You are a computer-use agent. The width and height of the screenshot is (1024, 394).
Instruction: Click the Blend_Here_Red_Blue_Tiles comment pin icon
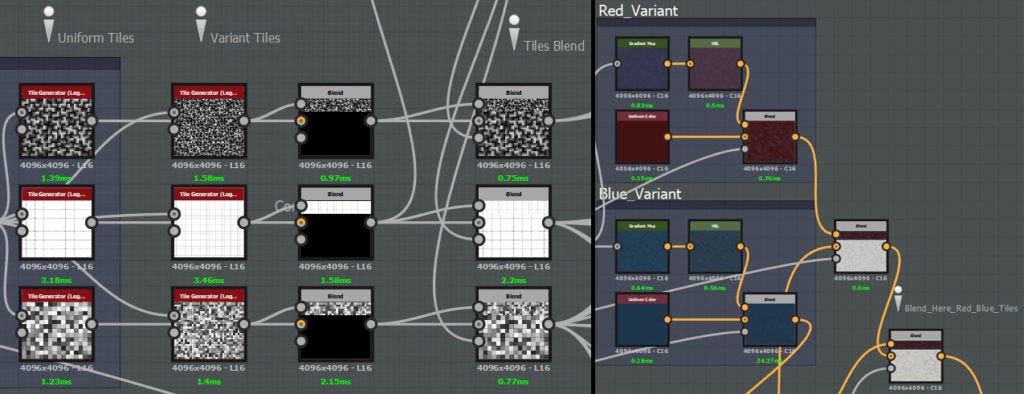[899, 298]
